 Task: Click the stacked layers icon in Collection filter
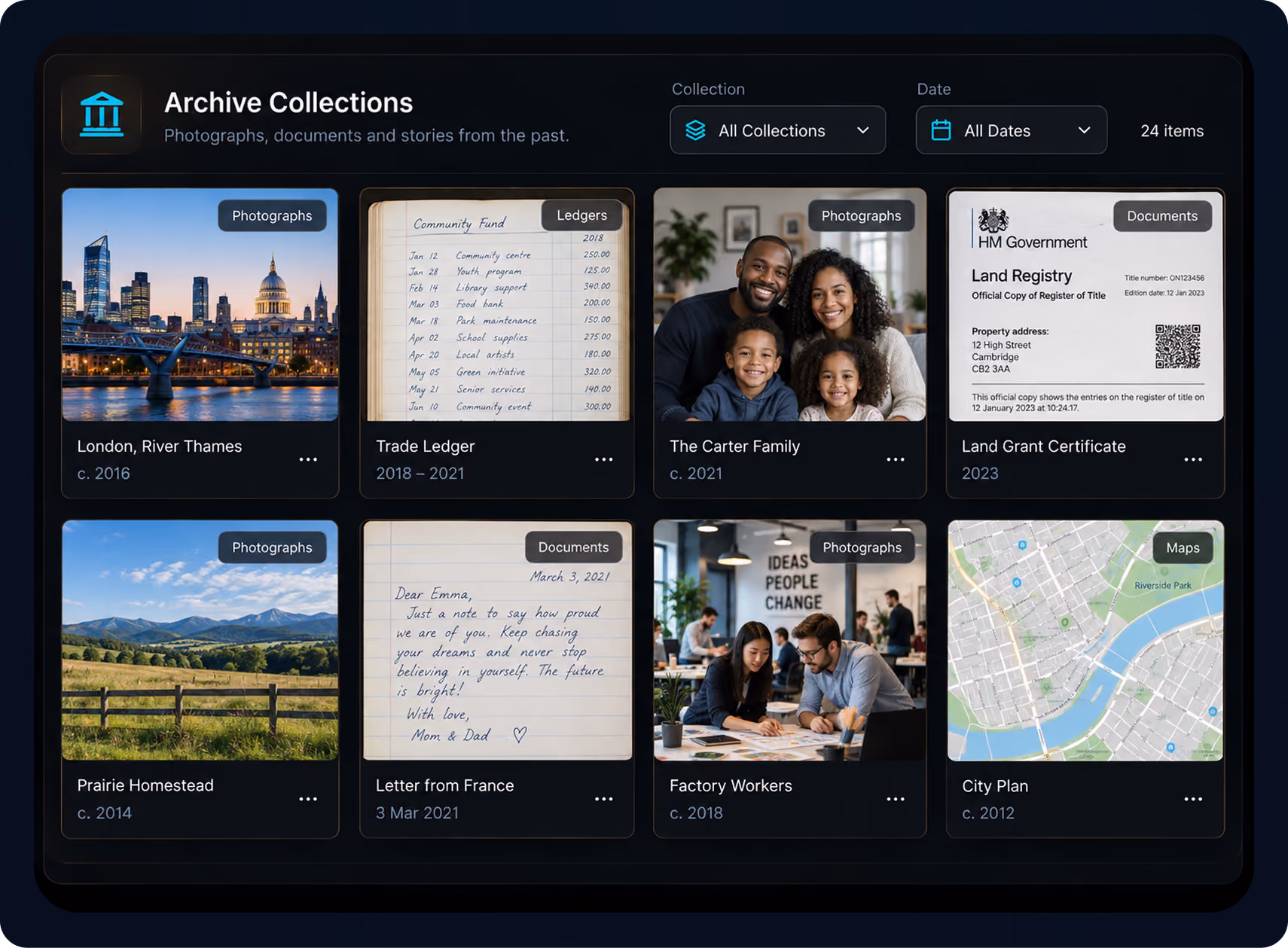point(695,130)
